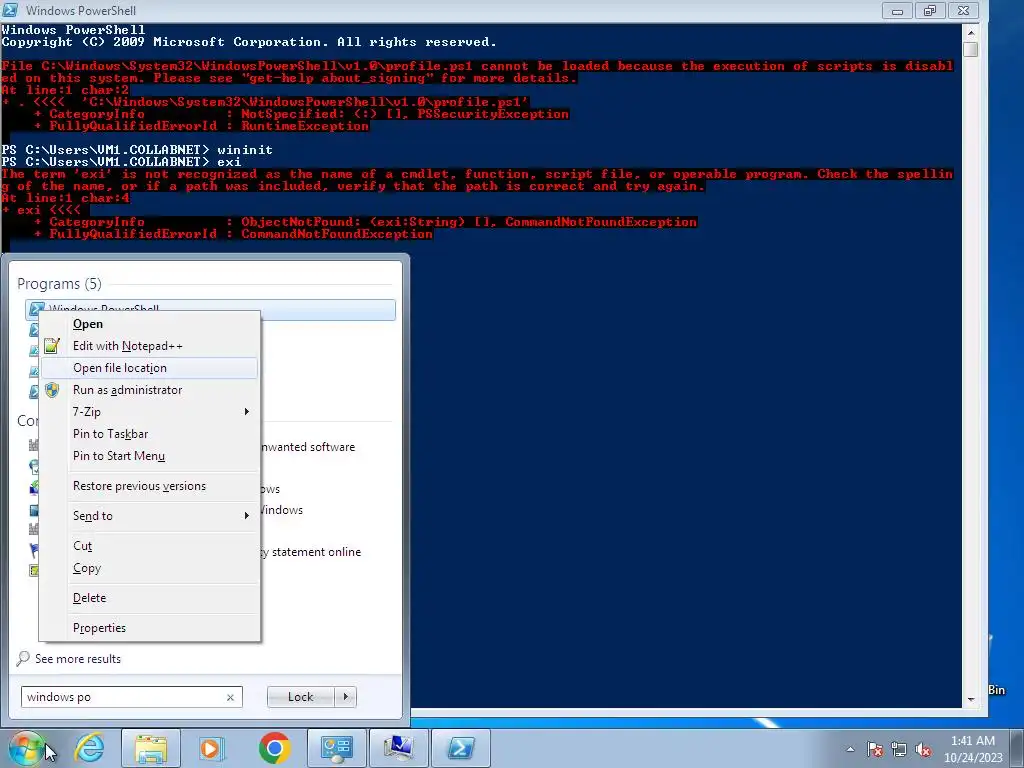1024x768 pixels.
Task: Click the PowerShell vertical scroll thumb
Action: point(971,50)
